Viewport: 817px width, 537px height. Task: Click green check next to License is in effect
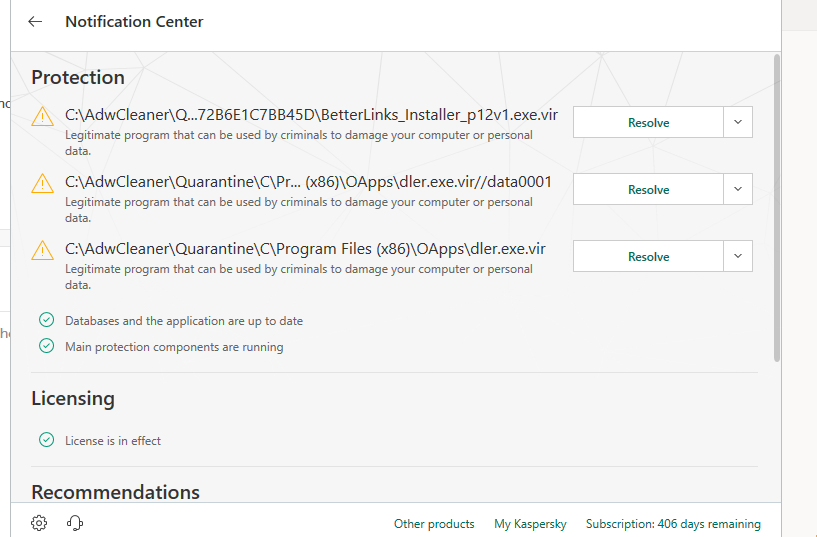46,440
